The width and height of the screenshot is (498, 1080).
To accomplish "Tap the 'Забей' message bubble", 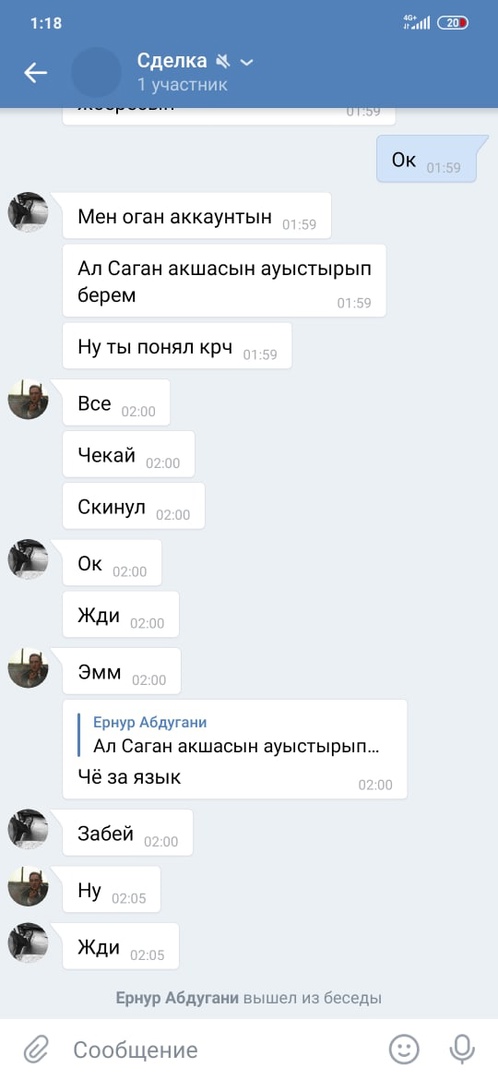I will point(127,832).
